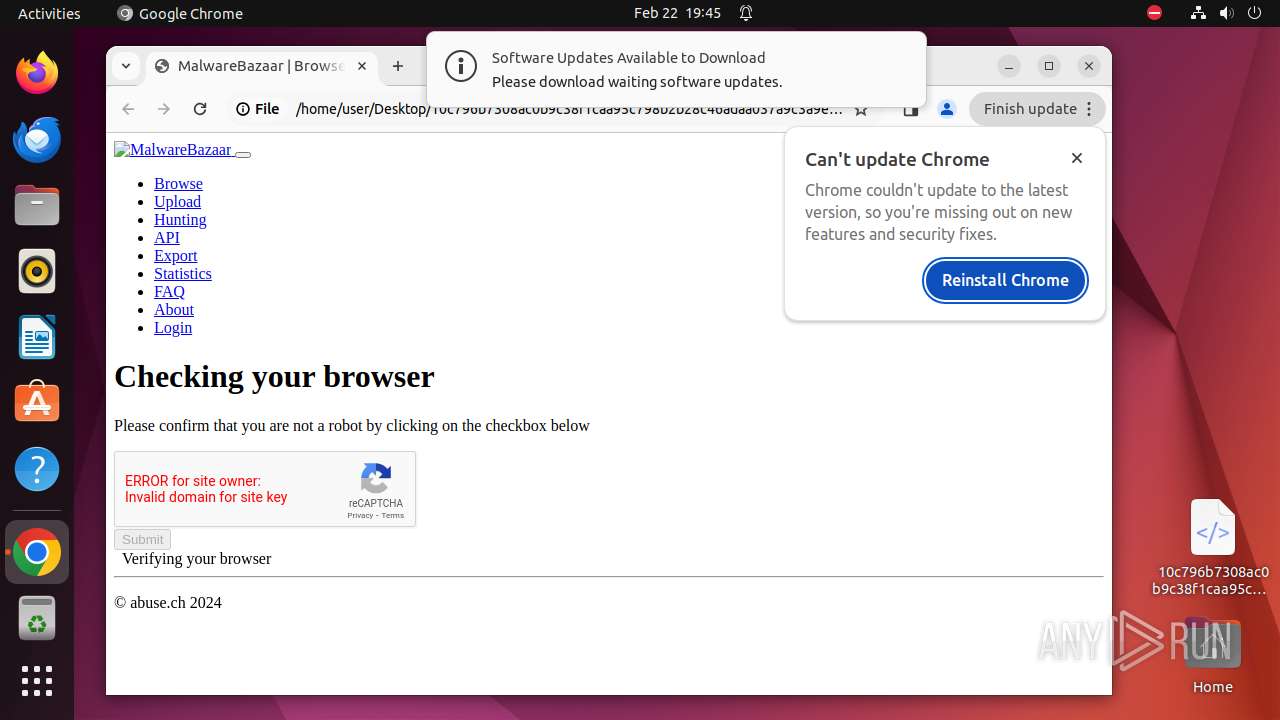Open the MalwareBazaar logo link
Image resolution: width=1280 pixels, height=720 pixels.
(x=173, y=150)
